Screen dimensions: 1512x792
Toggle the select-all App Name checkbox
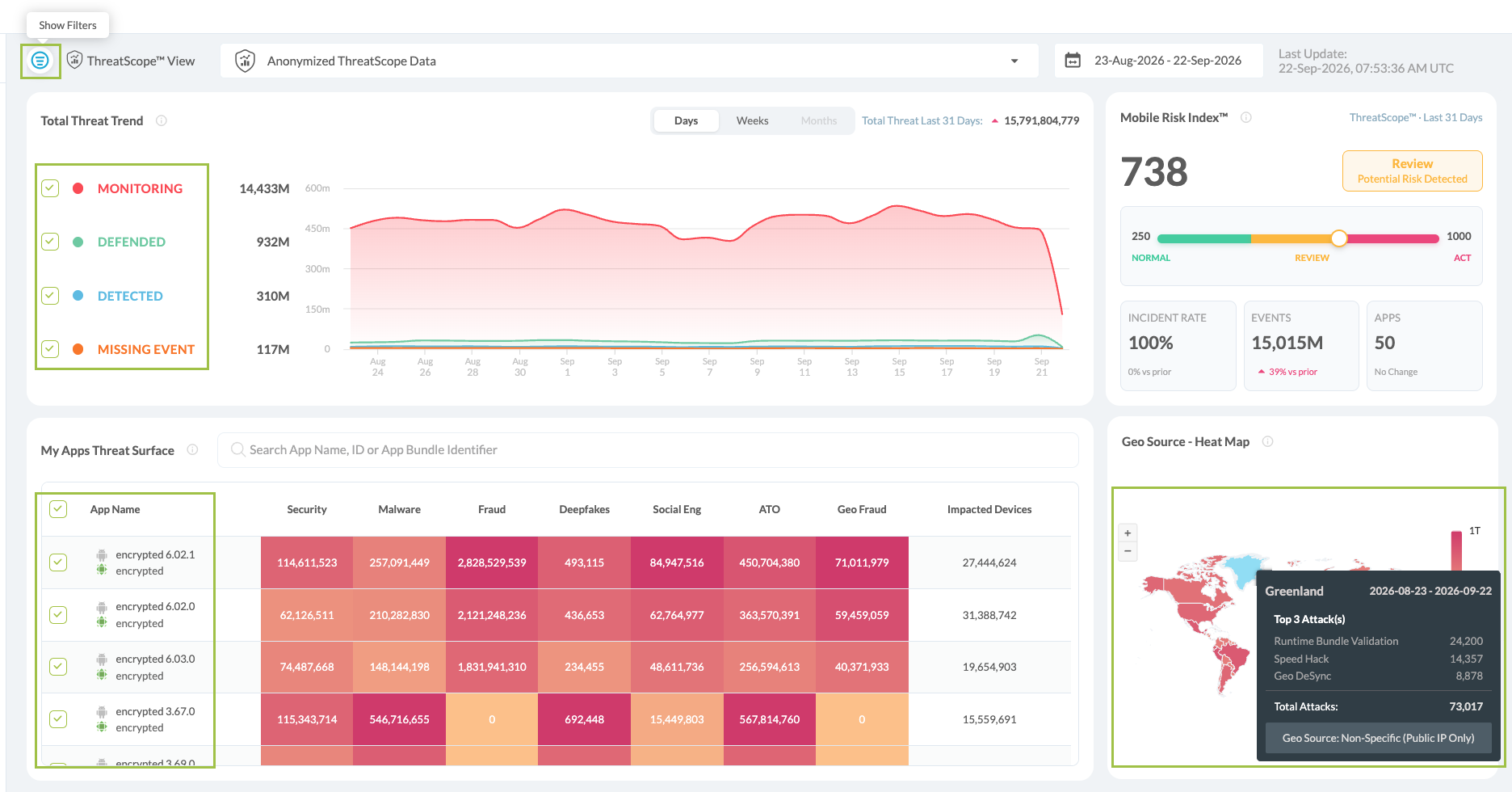tap(58, 509)
